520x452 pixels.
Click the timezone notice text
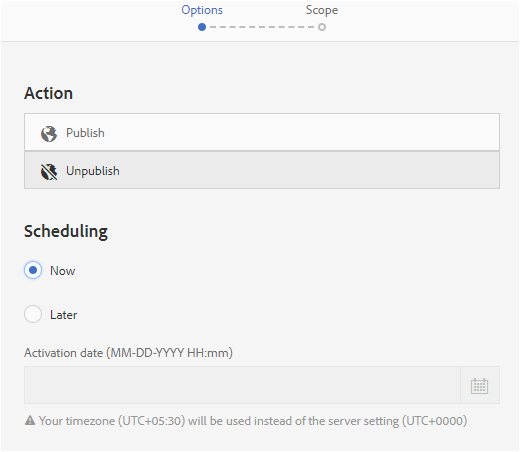253,421
